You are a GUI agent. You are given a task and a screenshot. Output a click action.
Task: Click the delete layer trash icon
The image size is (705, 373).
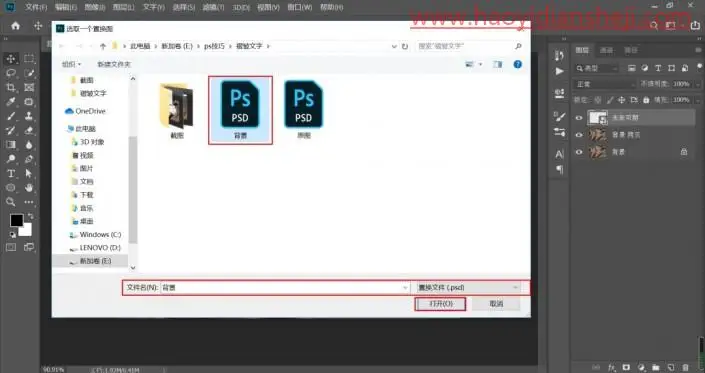pos(685,367)
